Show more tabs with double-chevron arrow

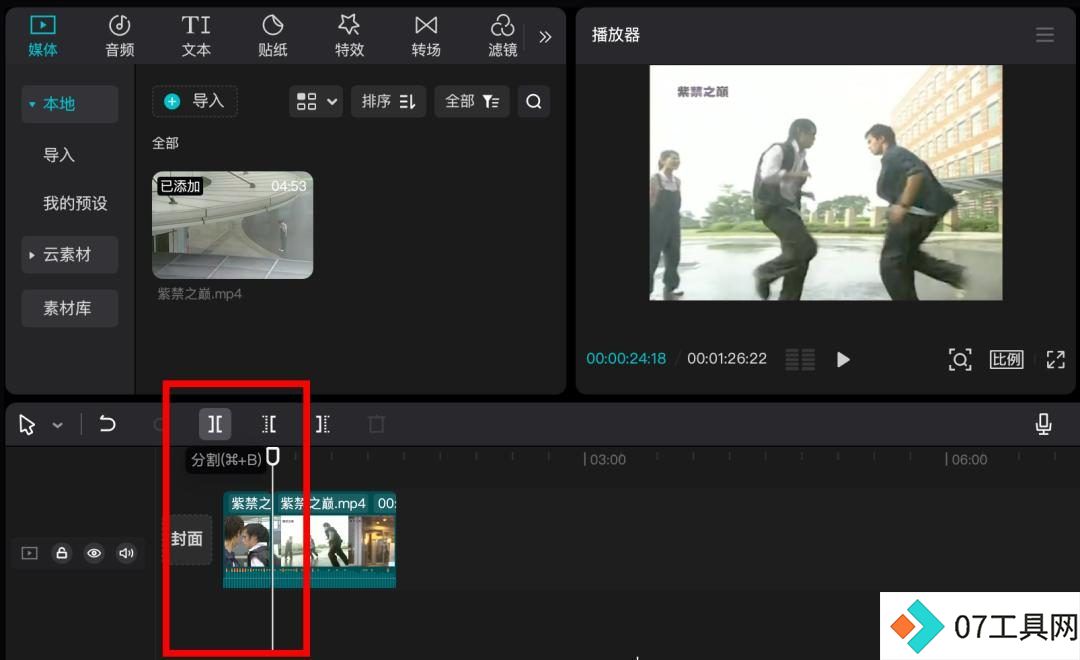[x=545, y=37]
